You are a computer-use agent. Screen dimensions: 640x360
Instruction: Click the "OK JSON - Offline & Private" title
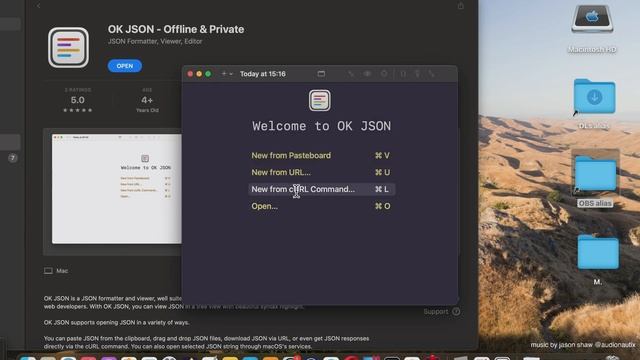[176, 29]
